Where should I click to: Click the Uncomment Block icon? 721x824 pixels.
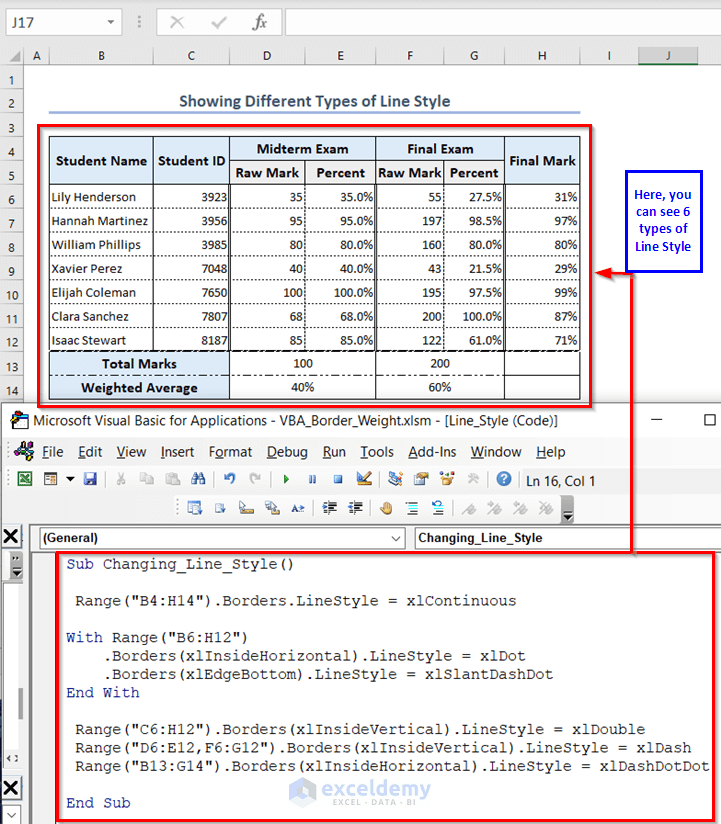click(438, 508)
